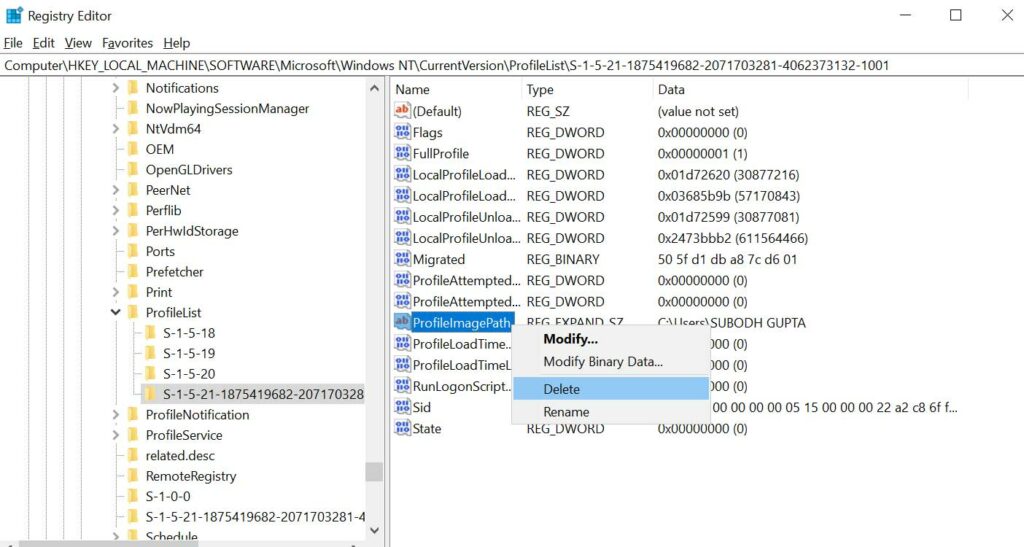The height and width of the screenshot is (547, 1024).
Task: Select the related.desc folder icon
Action: [133, 455]
